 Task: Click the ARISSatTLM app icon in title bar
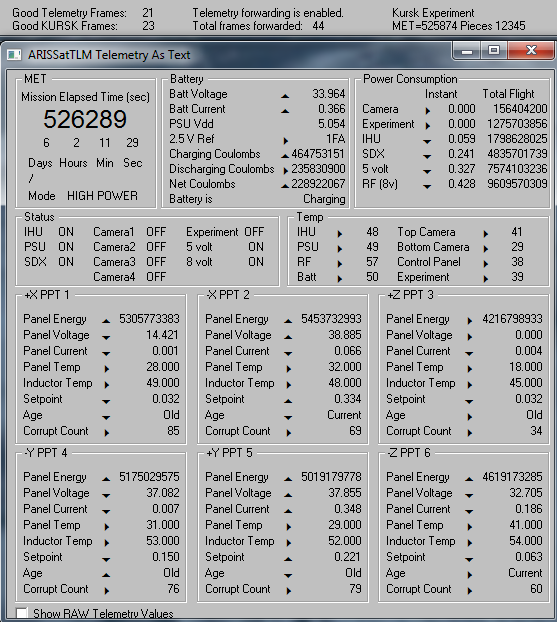click(14, 54)
